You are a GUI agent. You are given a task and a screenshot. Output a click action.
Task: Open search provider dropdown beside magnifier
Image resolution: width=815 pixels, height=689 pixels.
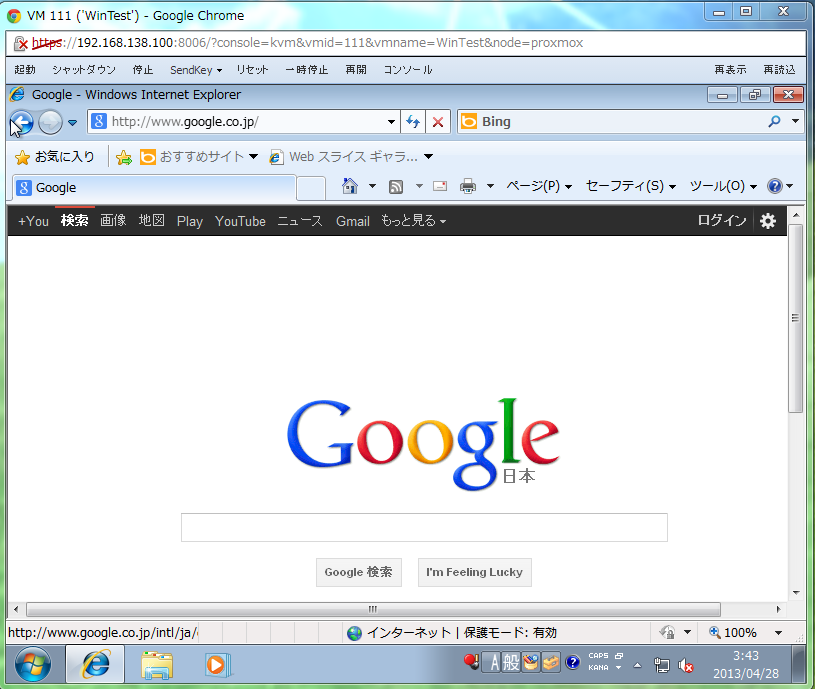point(795,122)
